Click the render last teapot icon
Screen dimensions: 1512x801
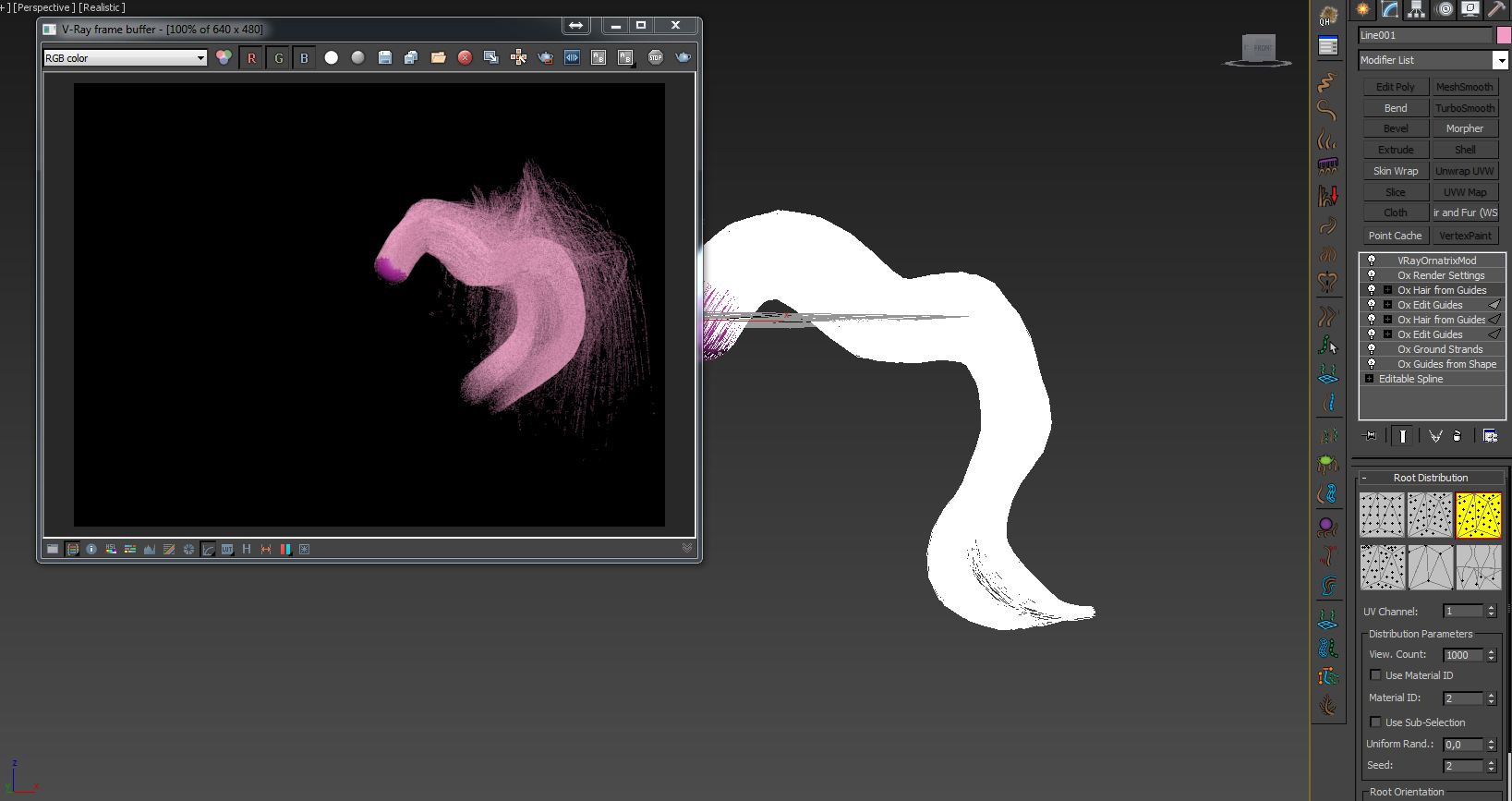[683, 58]
